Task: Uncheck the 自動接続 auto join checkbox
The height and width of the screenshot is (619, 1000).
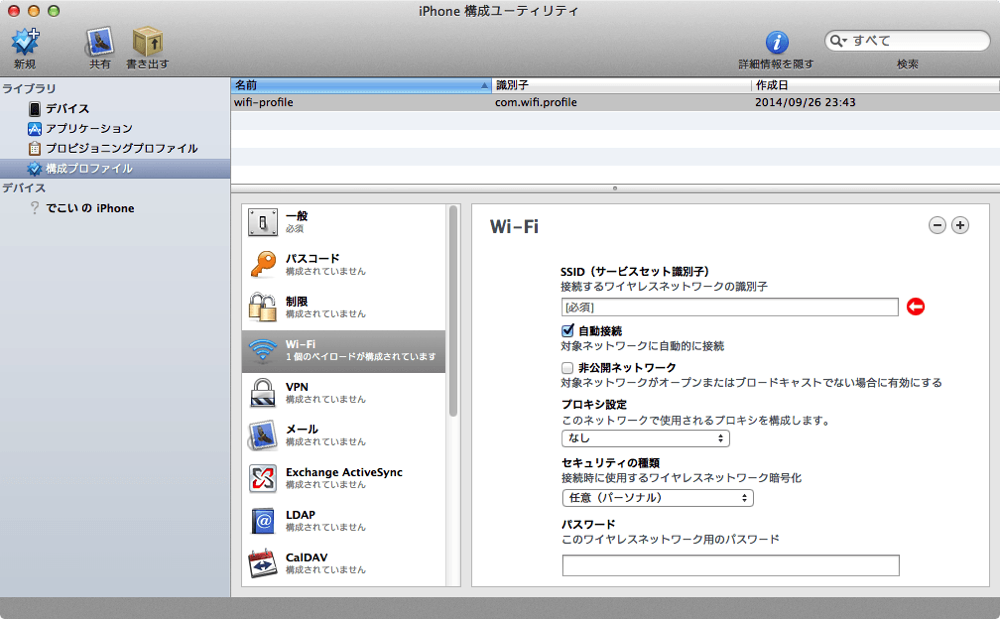Action: pyautogui.click(x=567, y=330)
